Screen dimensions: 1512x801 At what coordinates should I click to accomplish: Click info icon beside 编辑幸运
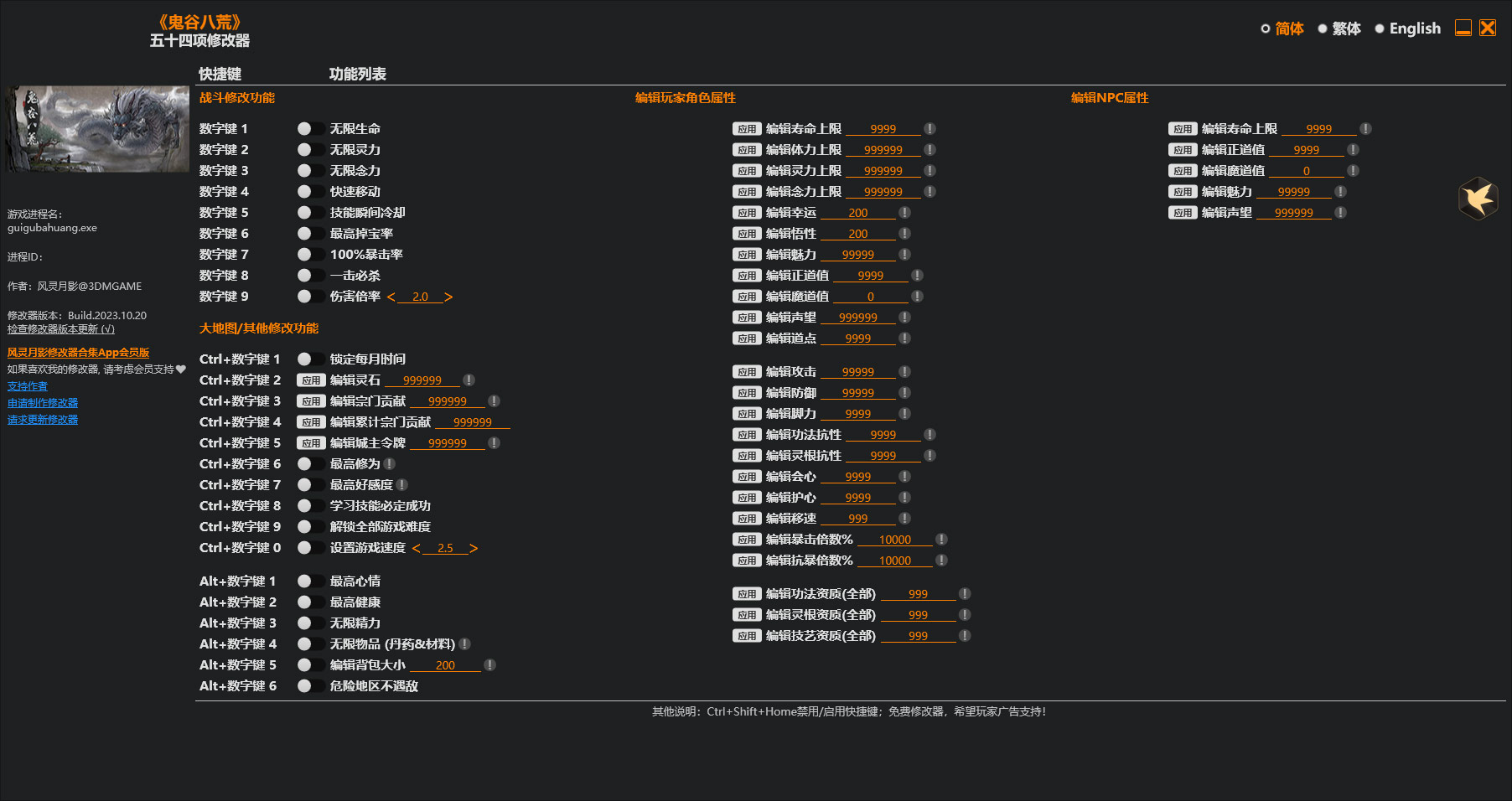click(904, 213)
